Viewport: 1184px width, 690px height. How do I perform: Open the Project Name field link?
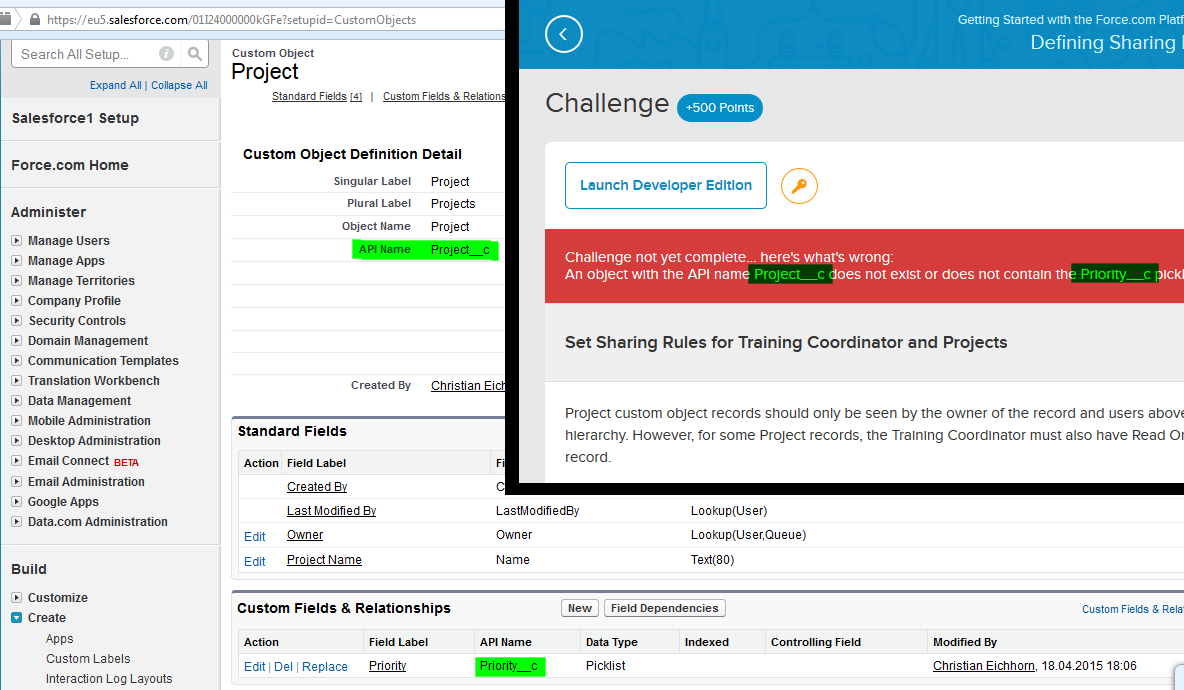(x=324, y=560)
